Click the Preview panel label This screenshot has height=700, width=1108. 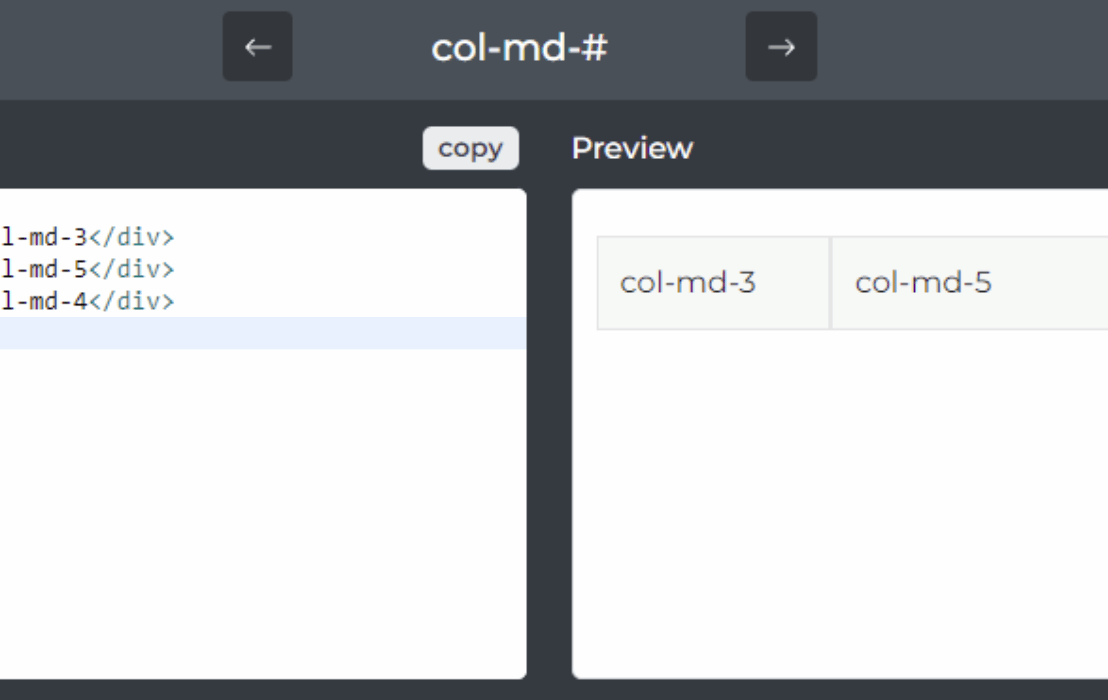tap(632, 148)
